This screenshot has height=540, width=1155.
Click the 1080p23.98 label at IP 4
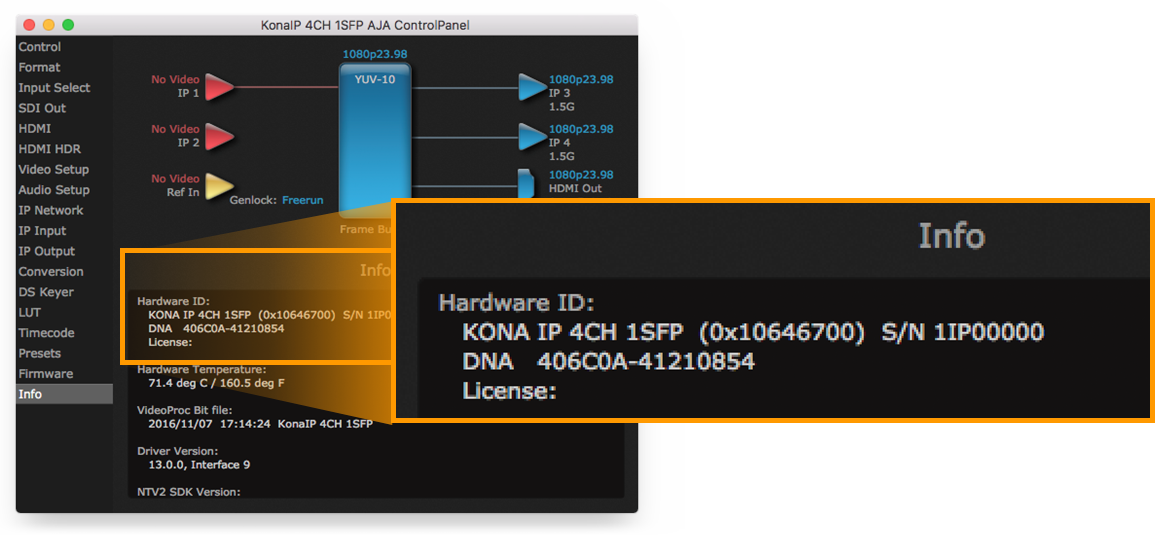pyautogui.click(x=581, y=129)
